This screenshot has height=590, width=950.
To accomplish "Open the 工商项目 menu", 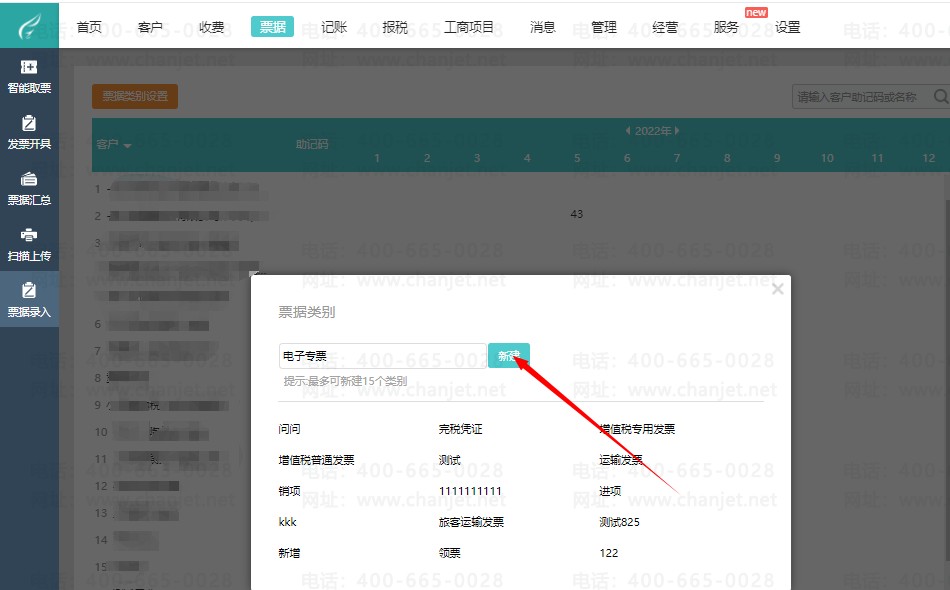I will click(x=469, y=27).
